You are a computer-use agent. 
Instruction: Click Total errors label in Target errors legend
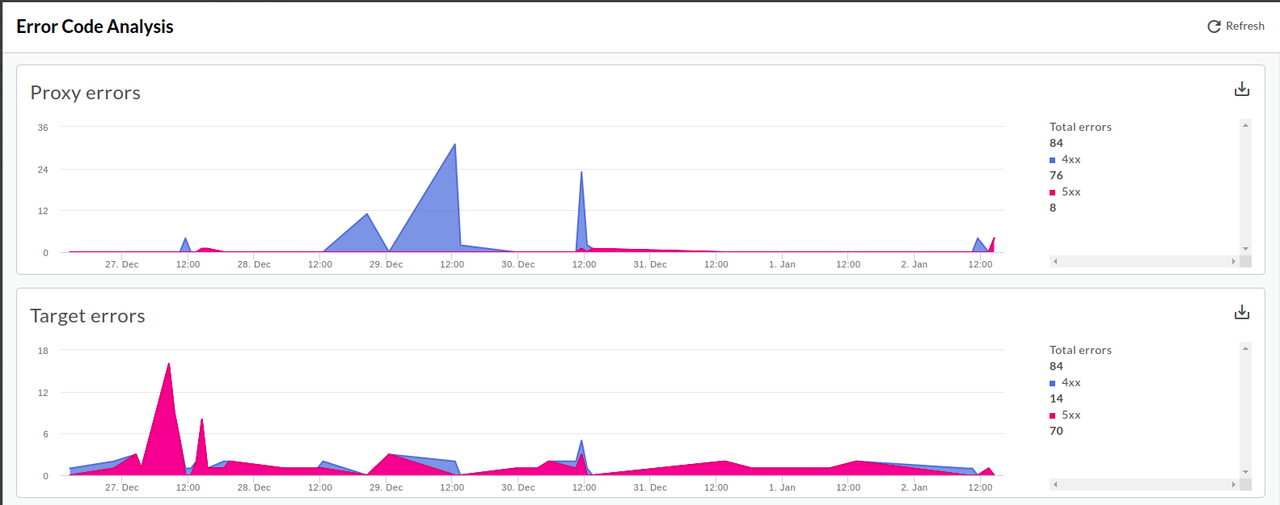[x=1080, y=350]
